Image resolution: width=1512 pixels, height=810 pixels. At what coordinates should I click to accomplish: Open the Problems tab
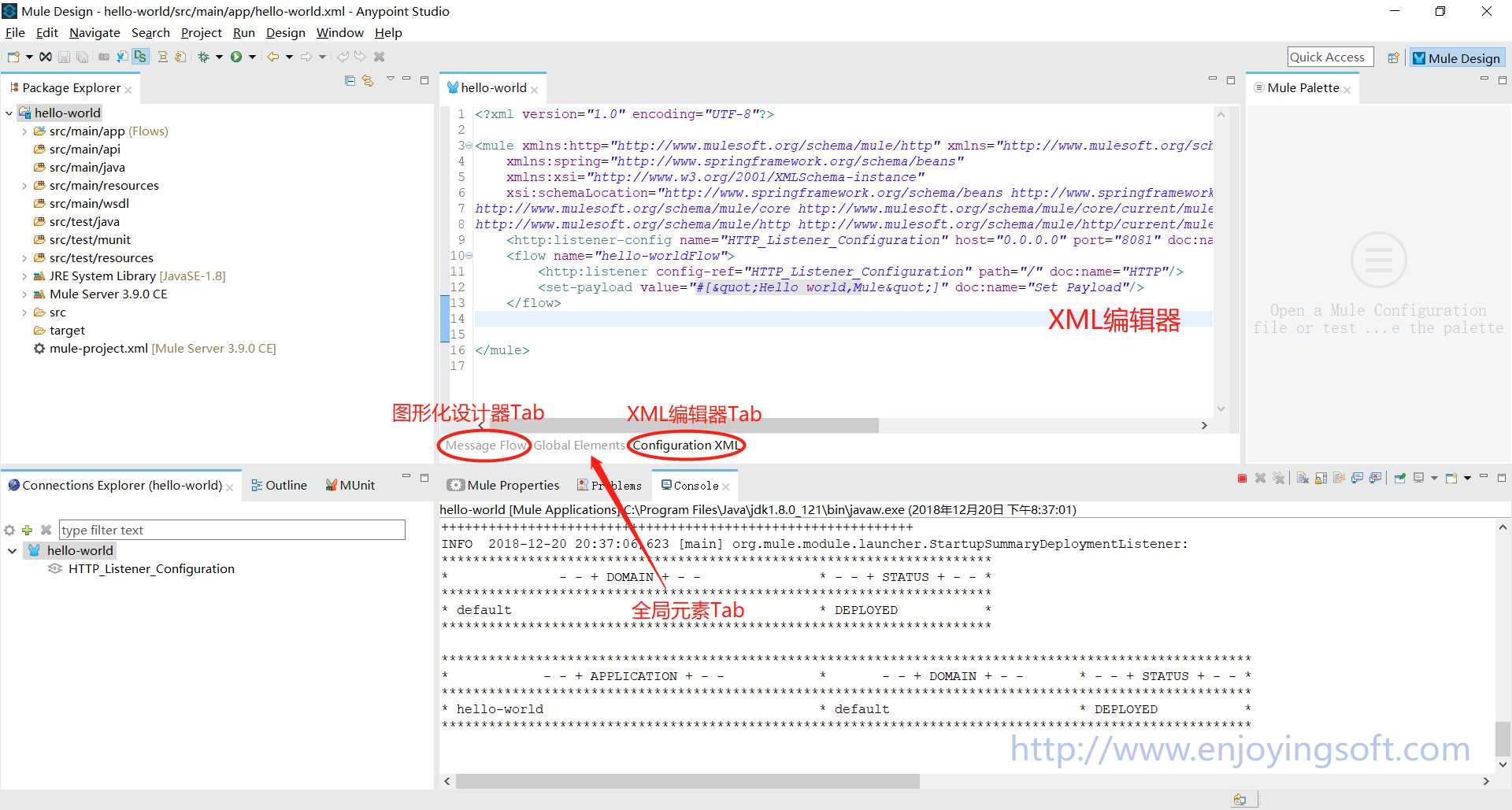(610, 485)
